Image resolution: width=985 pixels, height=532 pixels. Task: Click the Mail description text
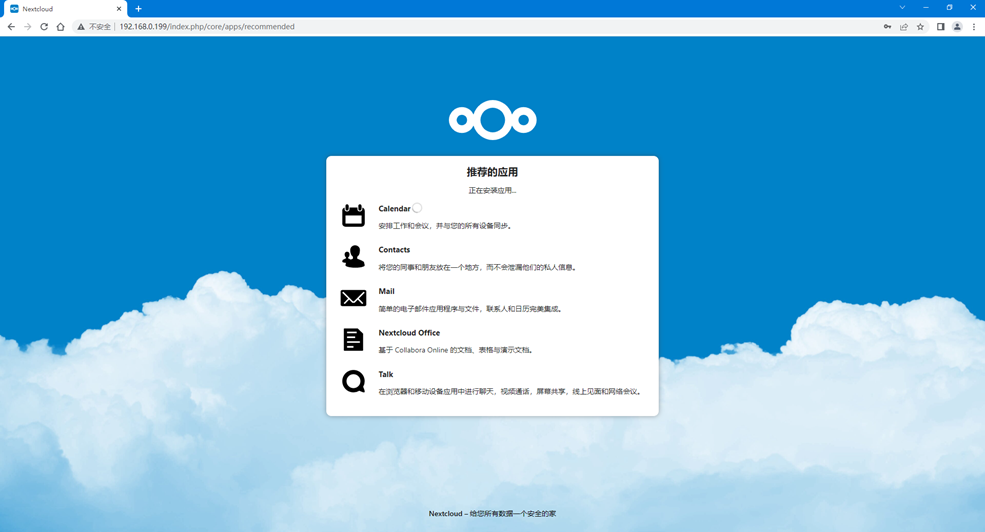coord(471,308)
